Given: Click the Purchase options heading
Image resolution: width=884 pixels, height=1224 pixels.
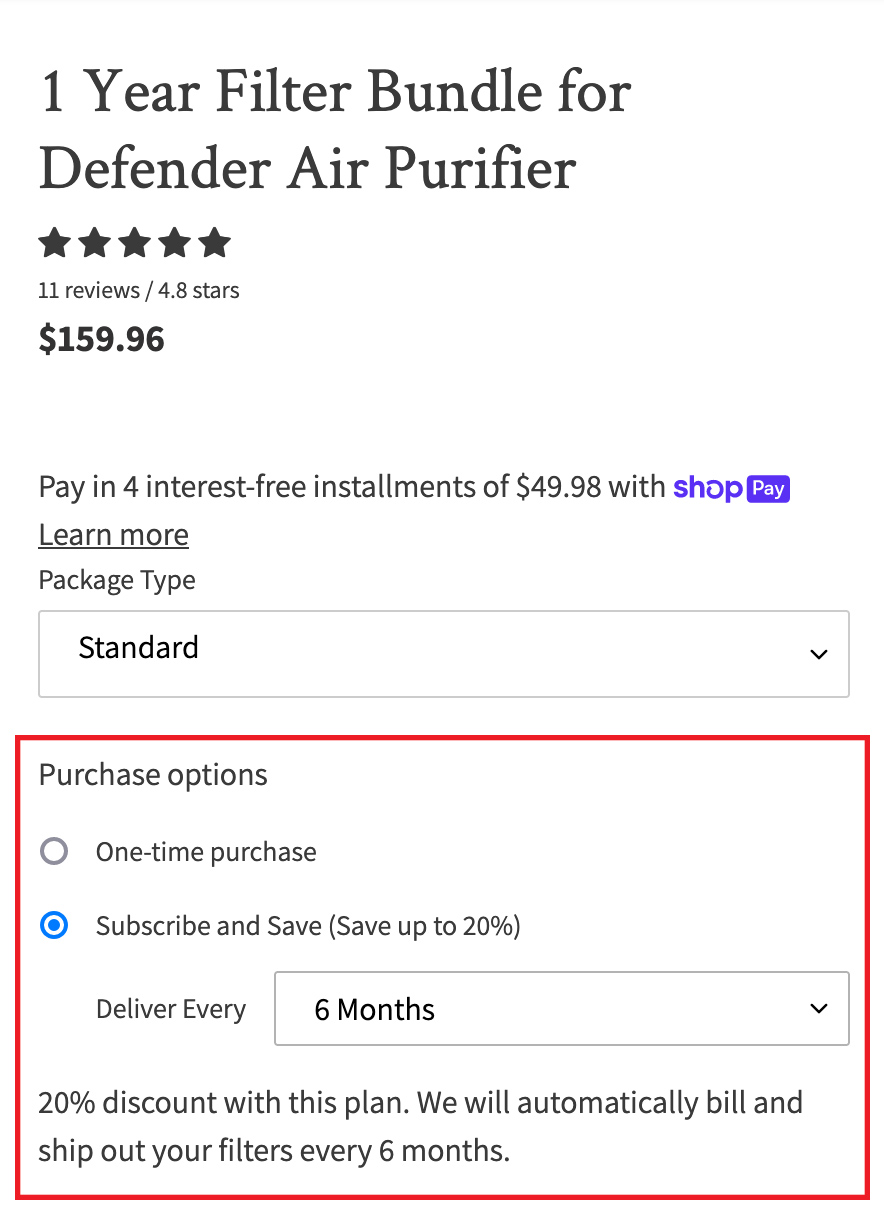Looking at the screenshot, I should (x=153, y=775).
